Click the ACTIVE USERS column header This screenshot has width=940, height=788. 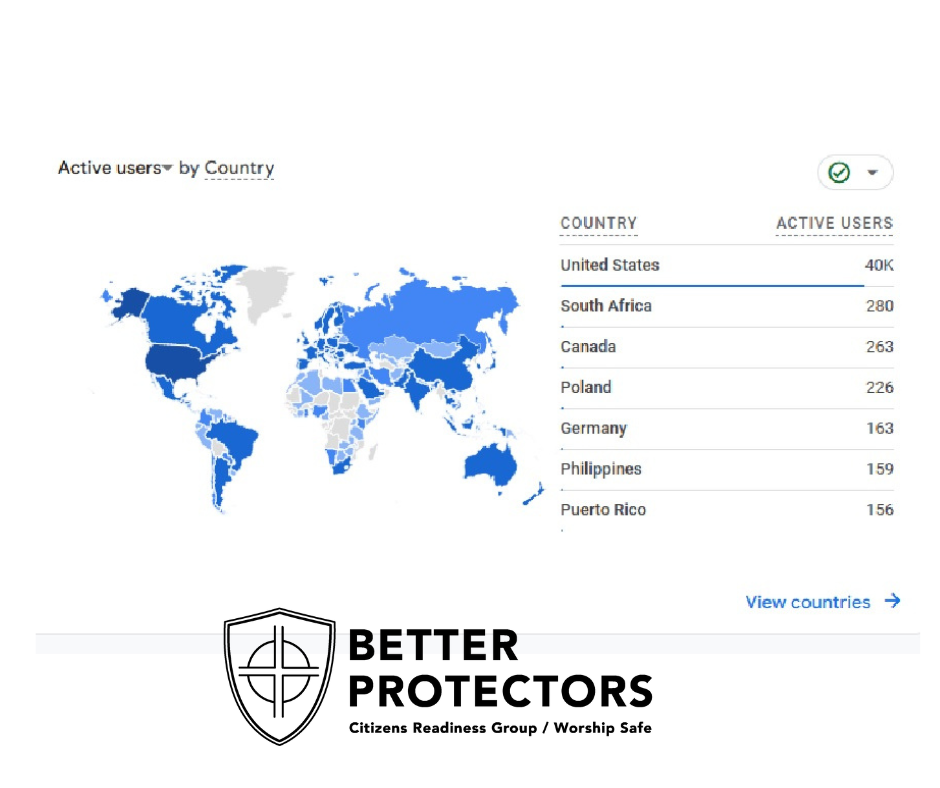click(x=834, y=224)
